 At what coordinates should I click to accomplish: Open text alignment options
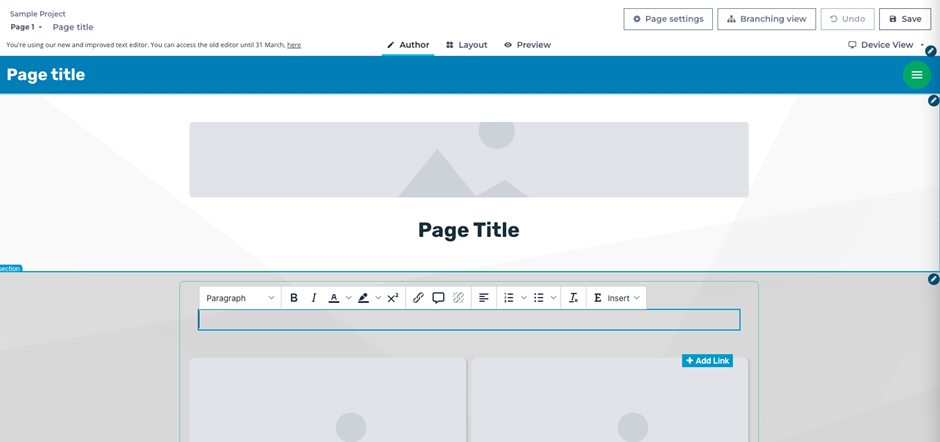tap(484, 298)
